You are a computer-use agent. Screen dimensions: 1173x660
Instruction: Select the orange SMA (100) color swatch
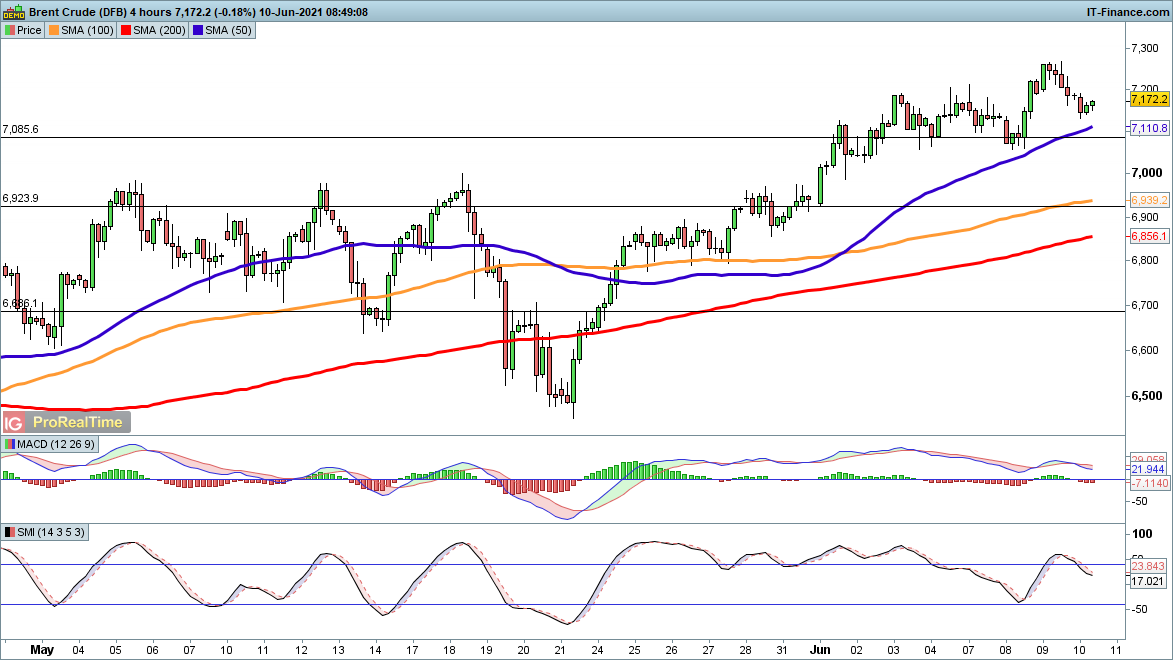(x=57, y=31)
